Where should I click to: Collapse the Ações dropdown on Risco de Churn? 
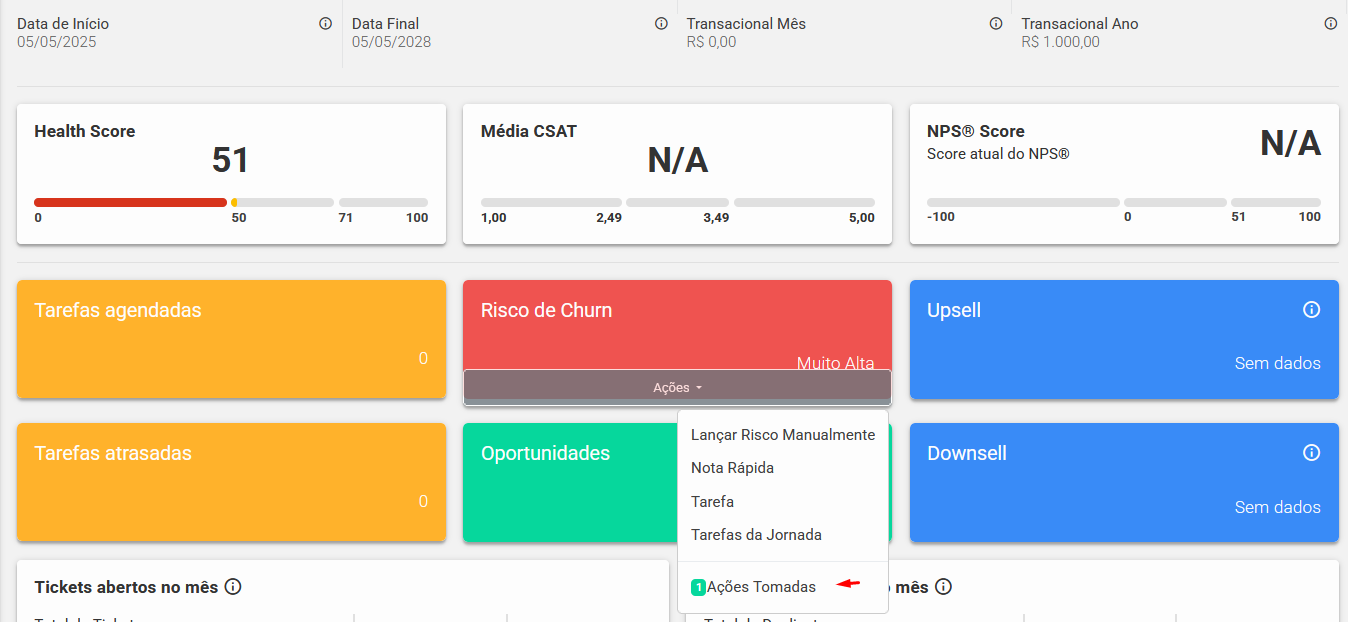677,387
